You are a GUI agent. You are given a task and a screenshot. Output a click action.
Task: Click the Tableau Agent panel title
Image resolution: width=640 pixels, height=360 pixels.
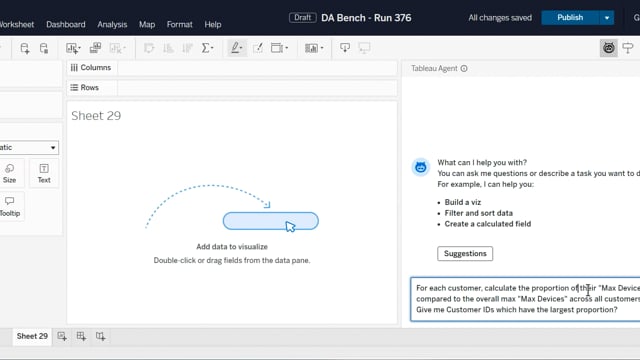(434, 69)
